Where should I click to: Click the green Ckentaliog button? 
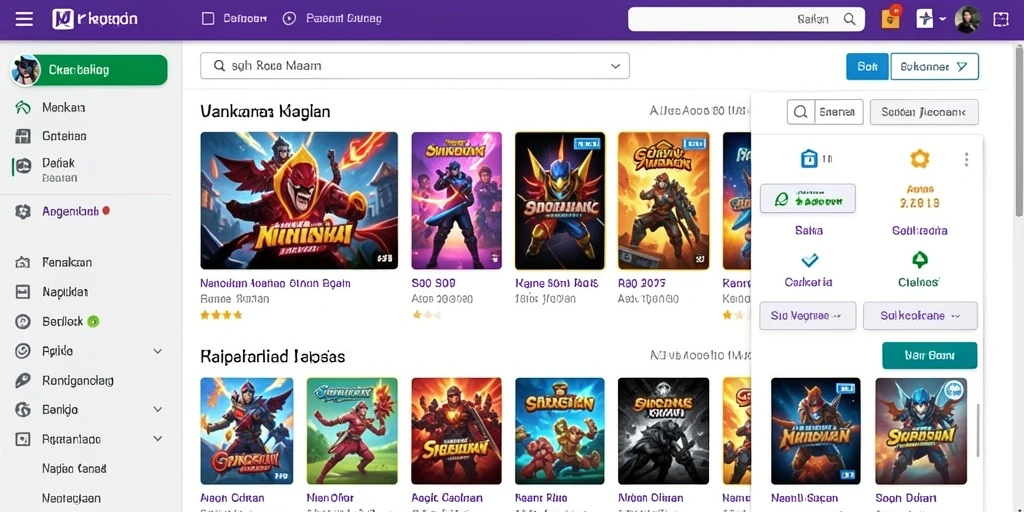tap(99, 70)
